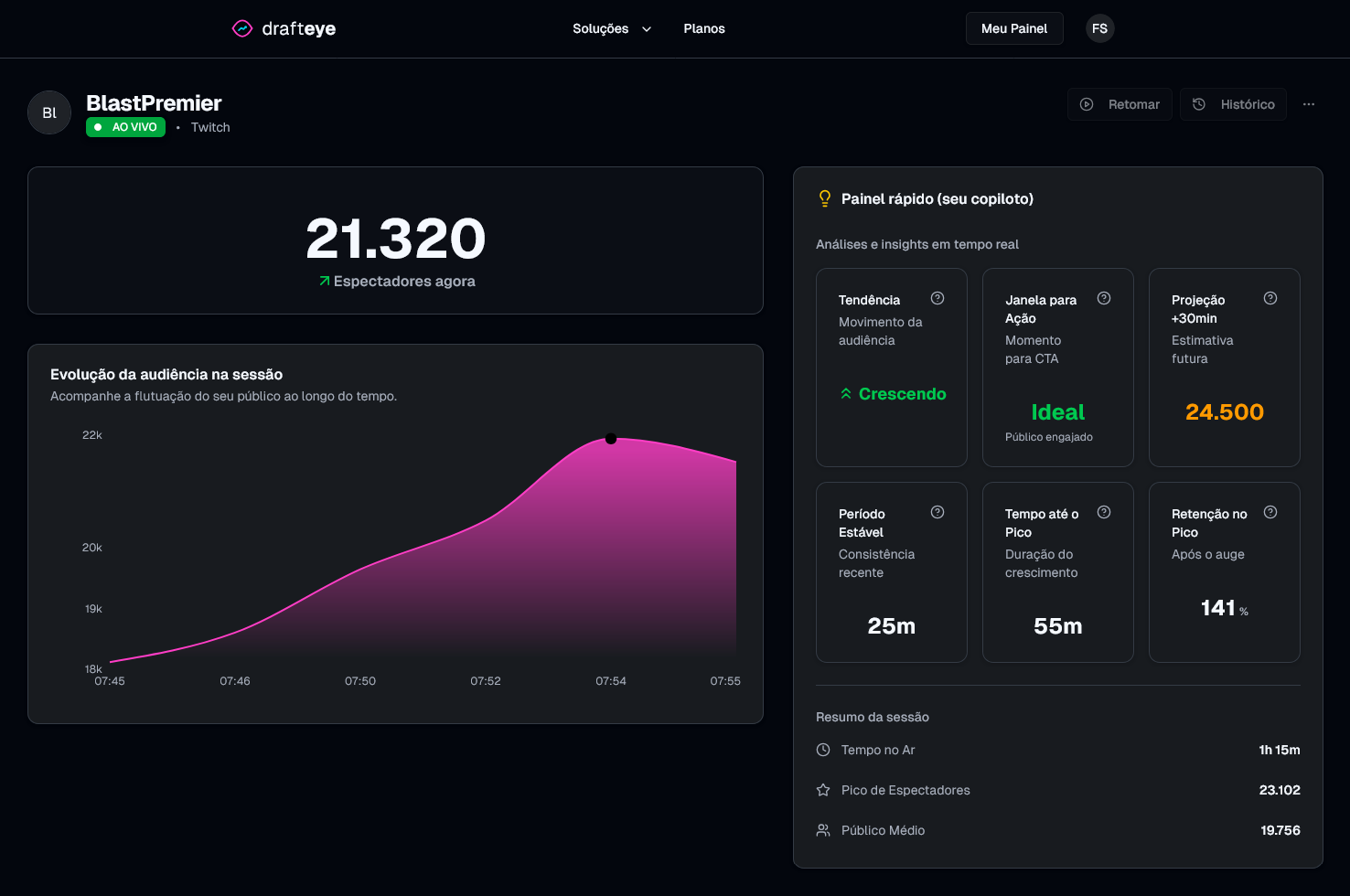
Task: Show help for Janela para Ação
Action: pos(1104,298)
